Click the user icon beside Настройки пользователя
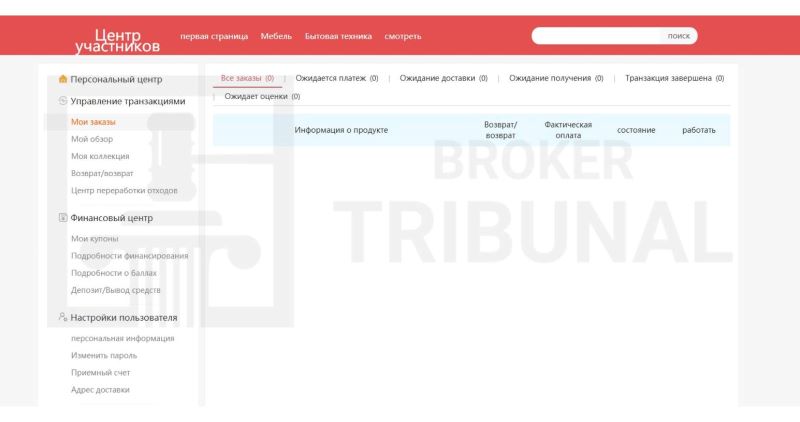The height and width of the screenshot is (422, 800). coord(63,318)
